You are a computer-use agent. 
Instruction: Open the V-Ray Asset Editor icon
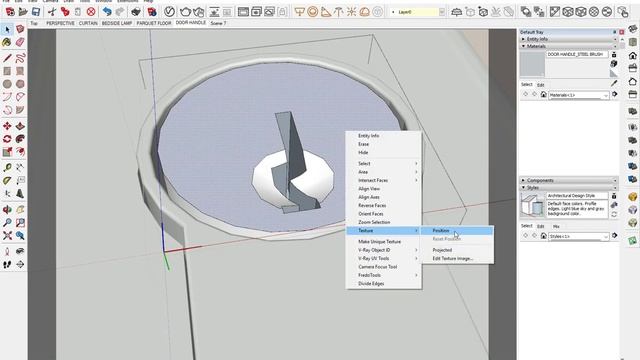pos(169,12)
